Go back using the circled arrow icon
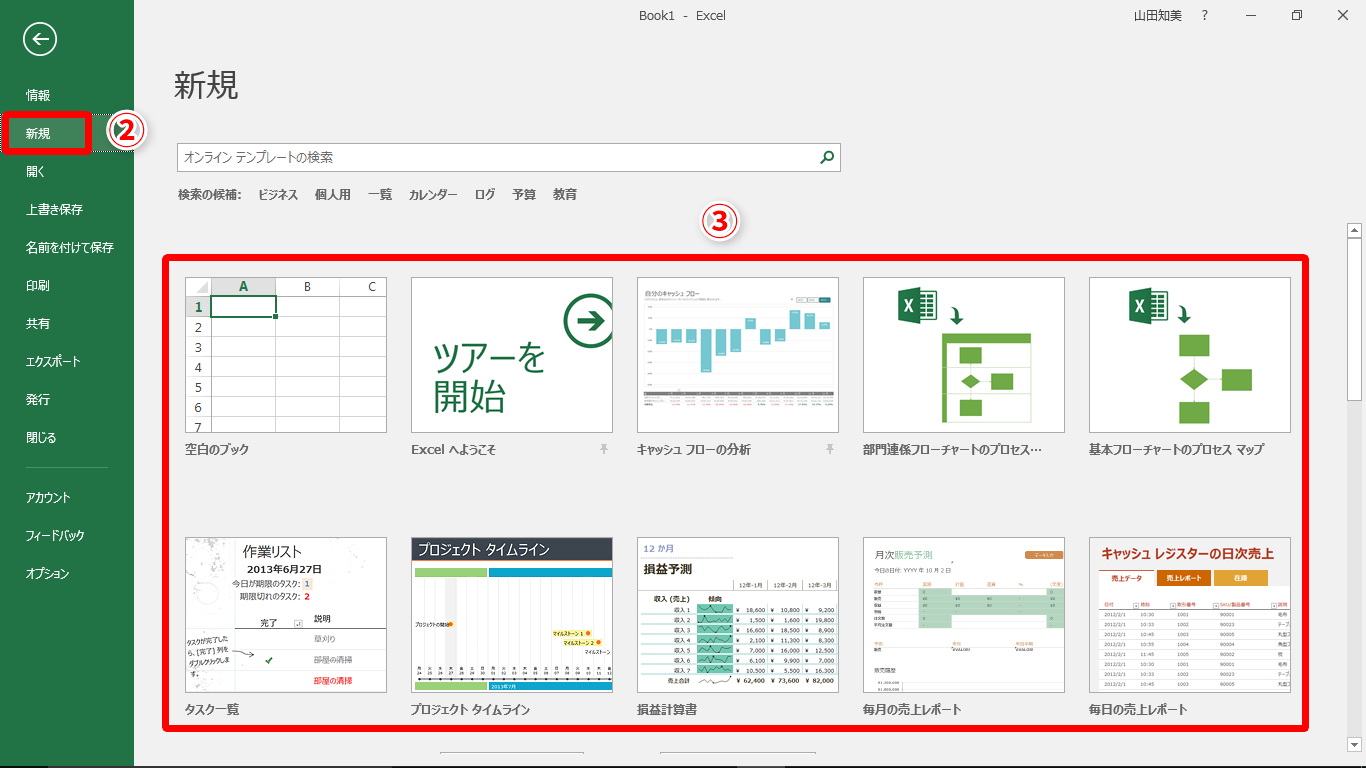Screen dimensions: 1366x768 click(x=40, y=39)
